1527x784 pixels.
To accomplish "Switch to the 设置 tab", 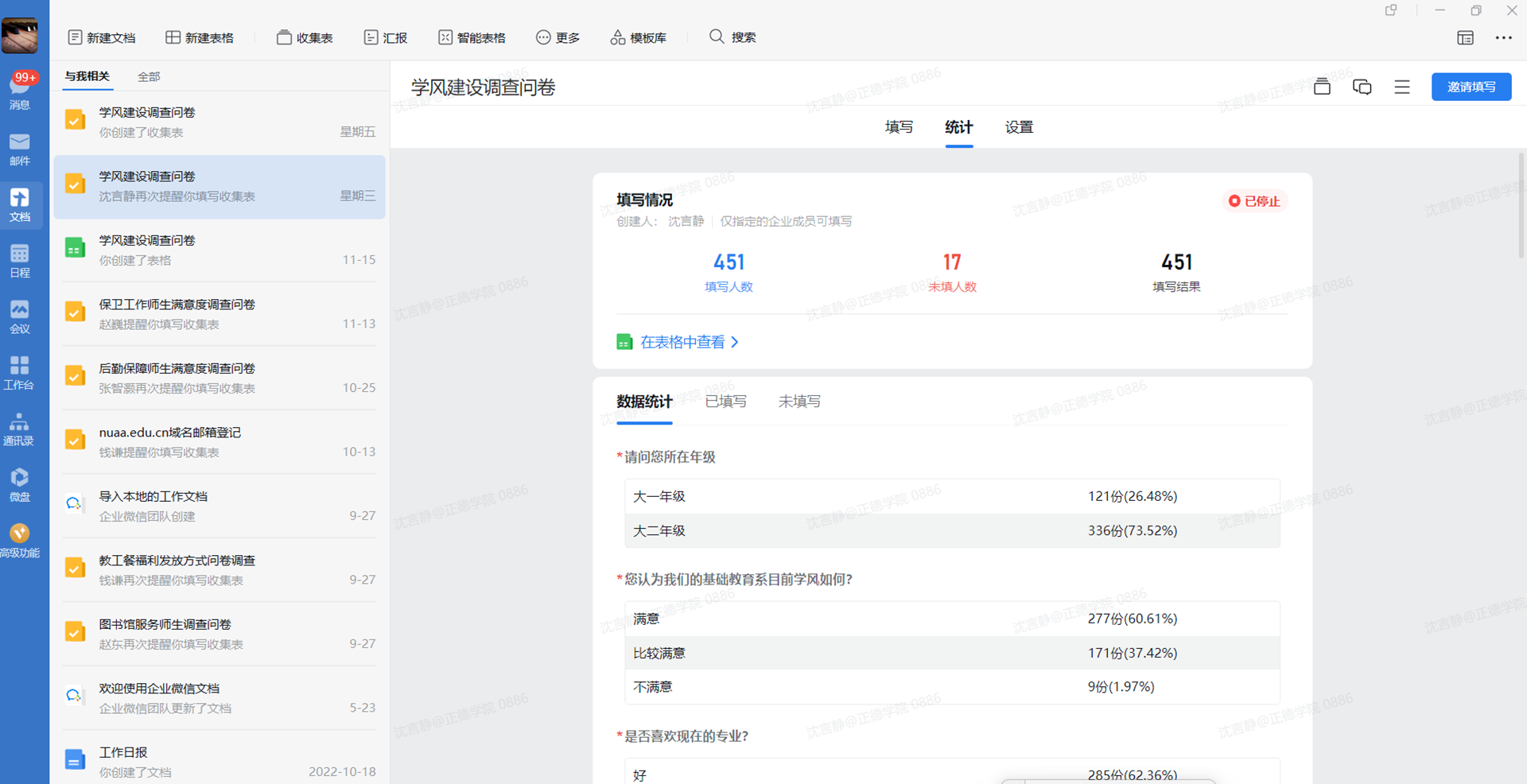I will [1018, 127].
